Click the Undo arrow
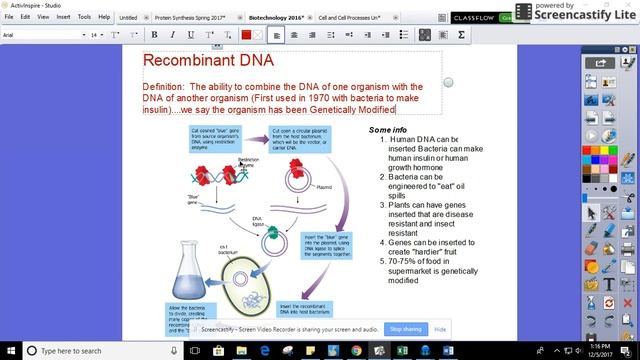The height and width of the screenshot is (360, 640). 591,321
